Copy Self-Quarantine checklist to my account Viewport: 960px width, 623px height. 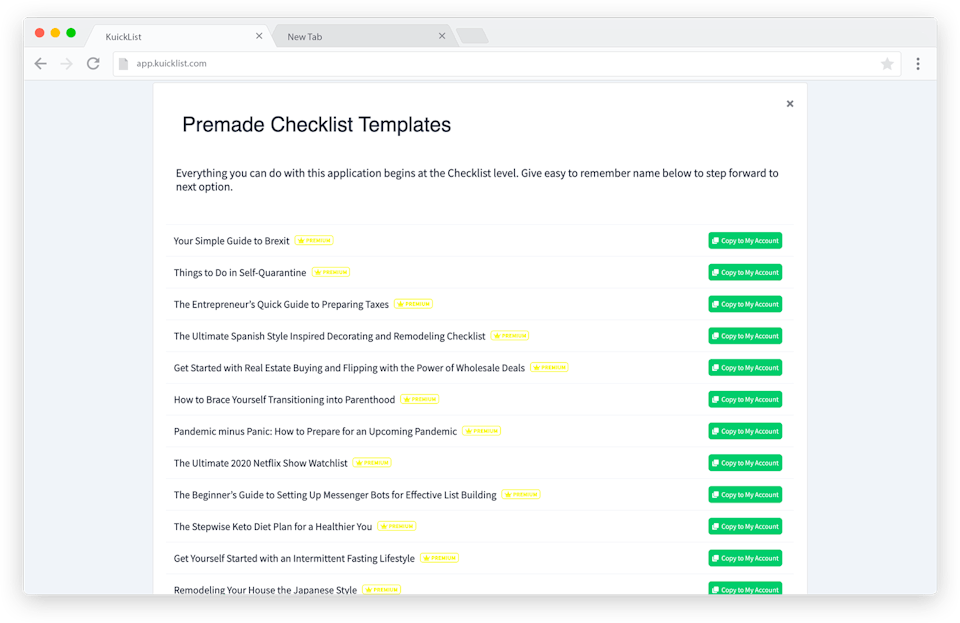click(745, 272)
